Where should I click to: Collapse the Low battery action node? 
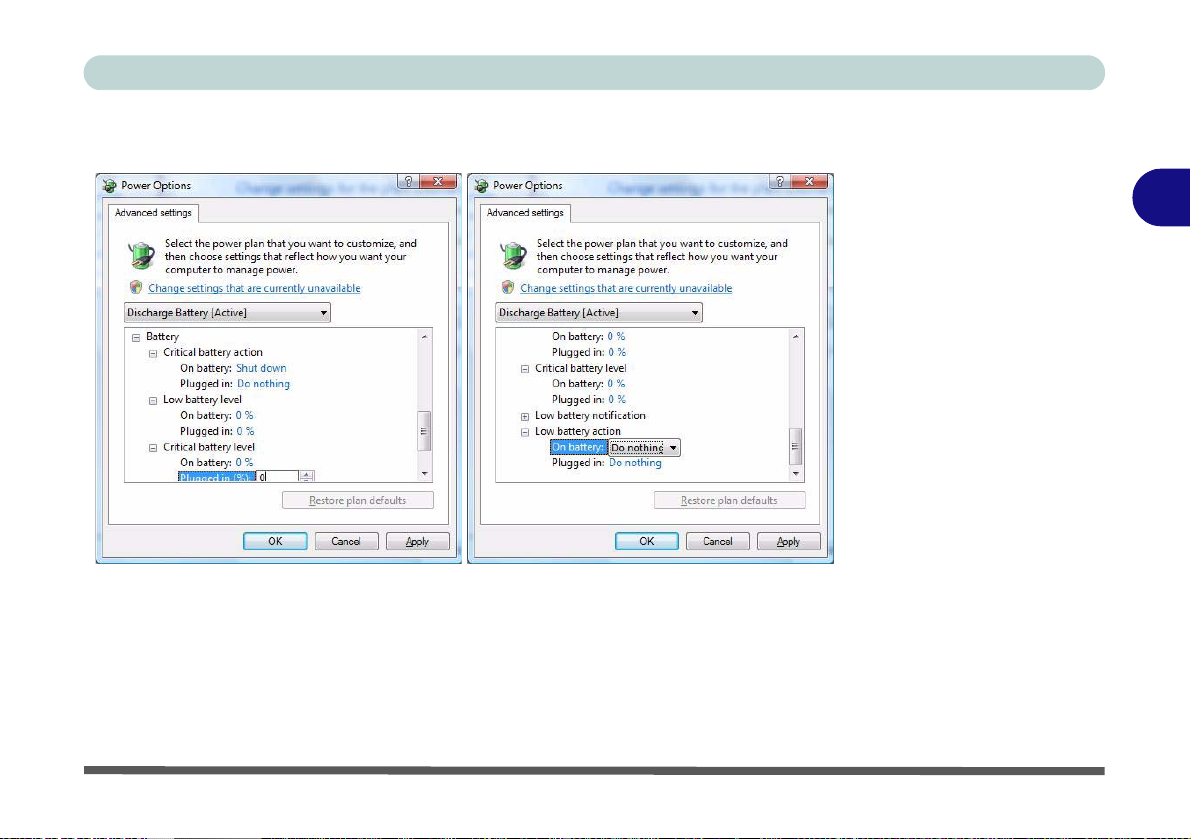pos(525,432)
